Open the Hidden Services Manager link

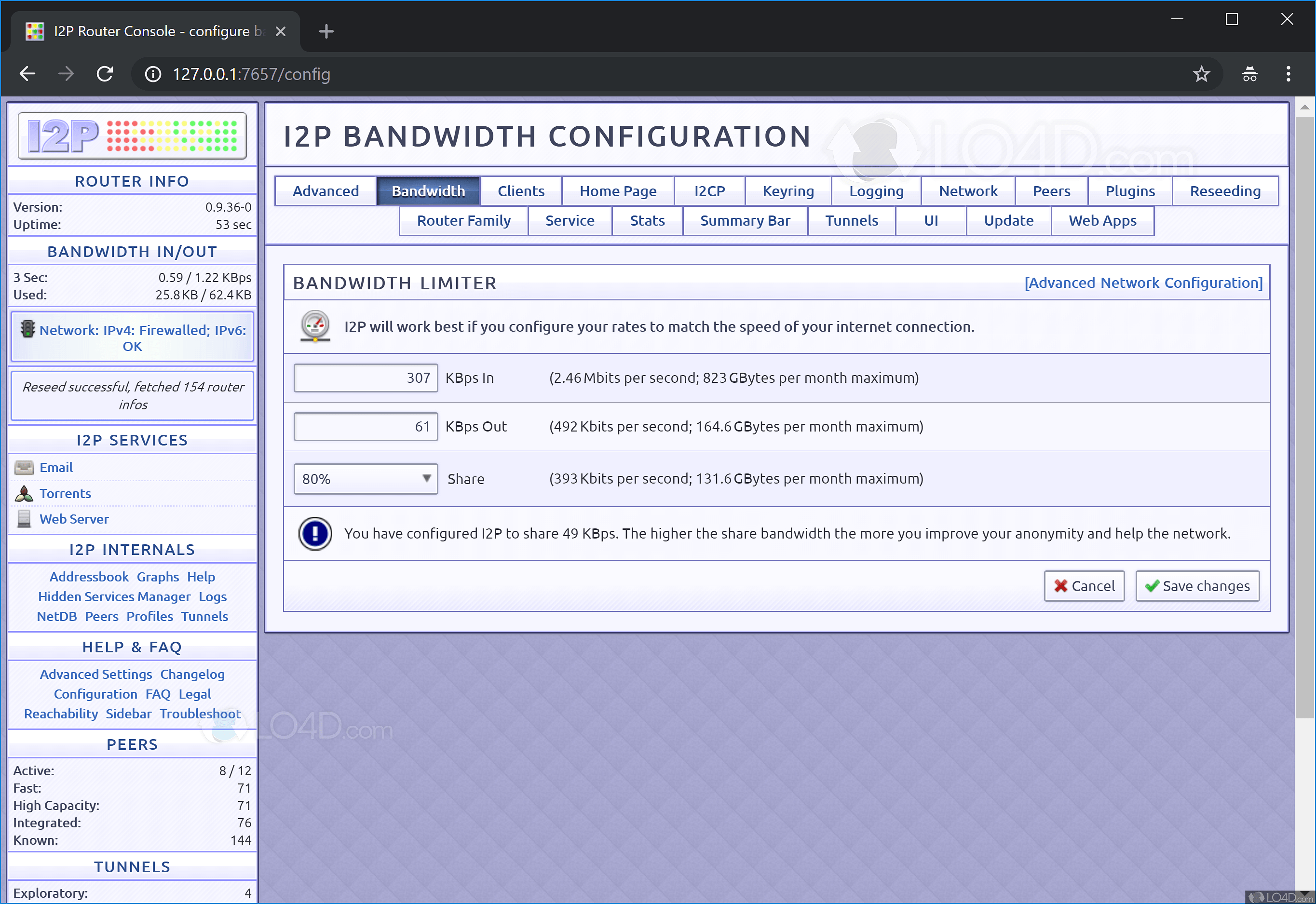click(x=114, y=597)
